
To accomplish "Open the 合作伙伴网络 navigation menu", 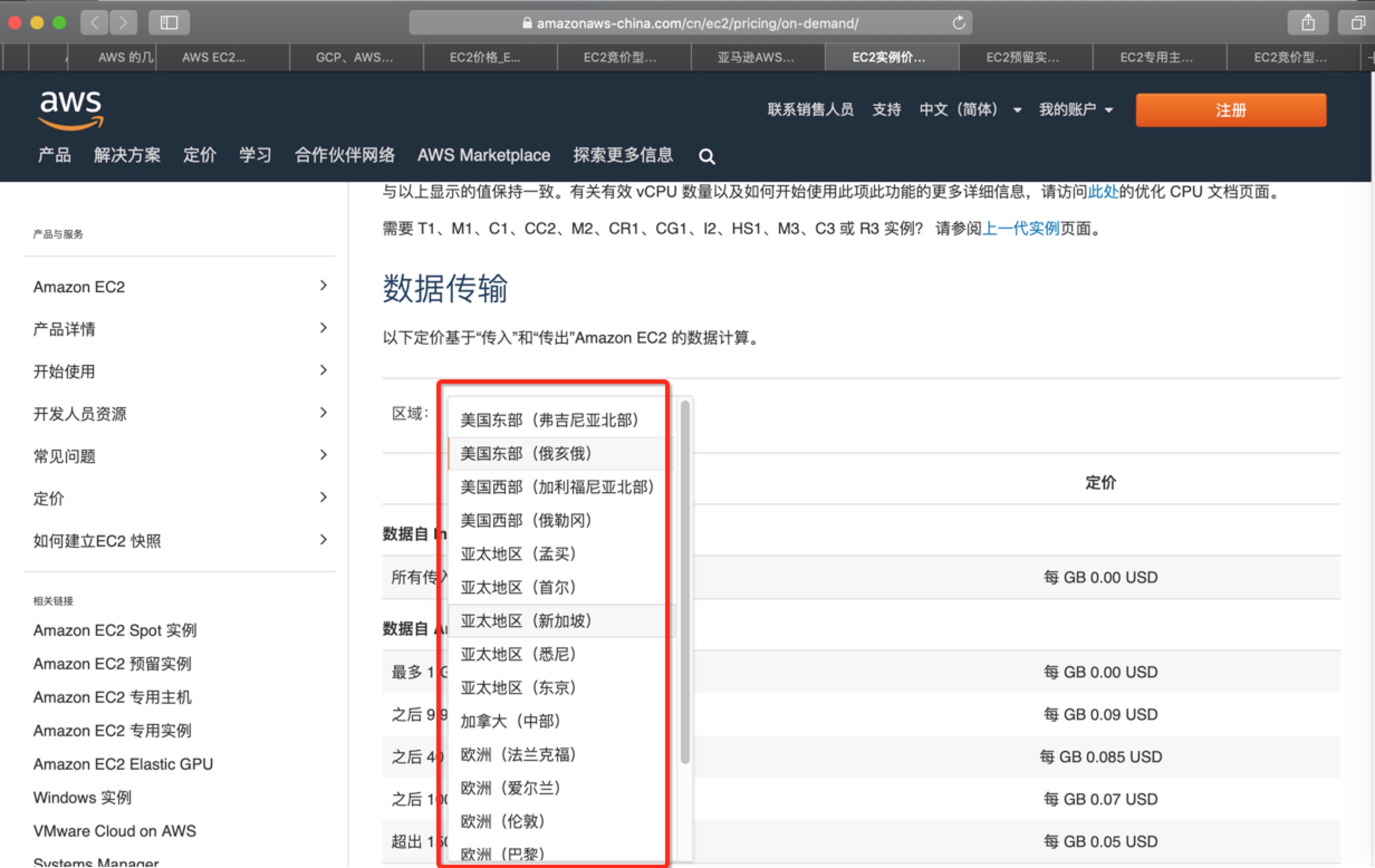I will coord(344,155).
